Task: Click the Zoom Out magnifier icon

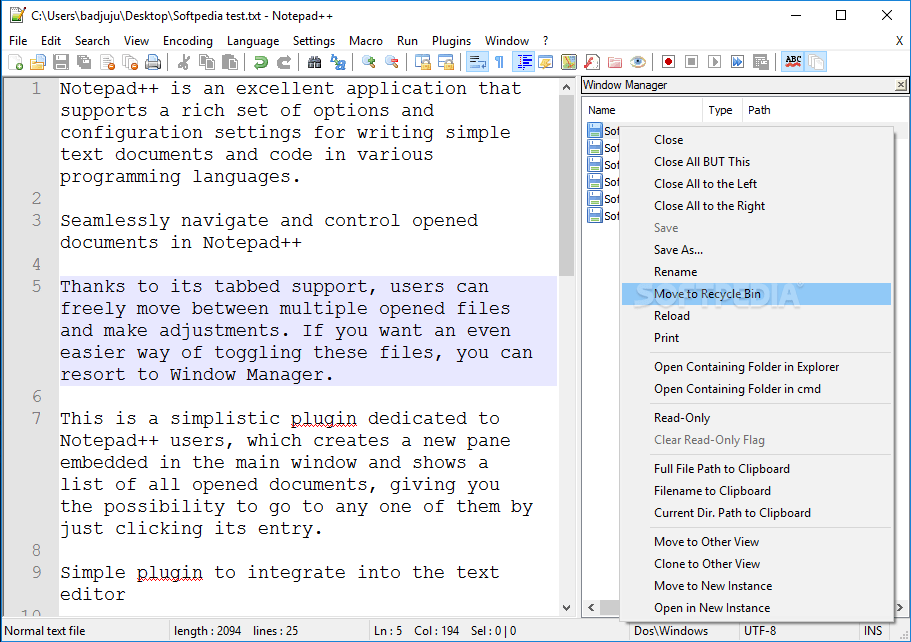Action: pyautogui.click(x=392, y=62)
